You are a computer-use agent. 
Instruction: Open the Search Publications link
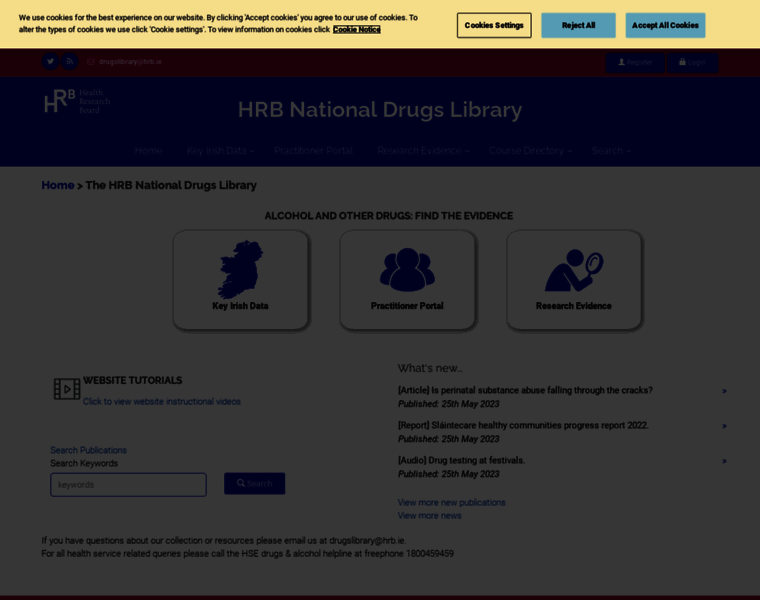[88, 450]
